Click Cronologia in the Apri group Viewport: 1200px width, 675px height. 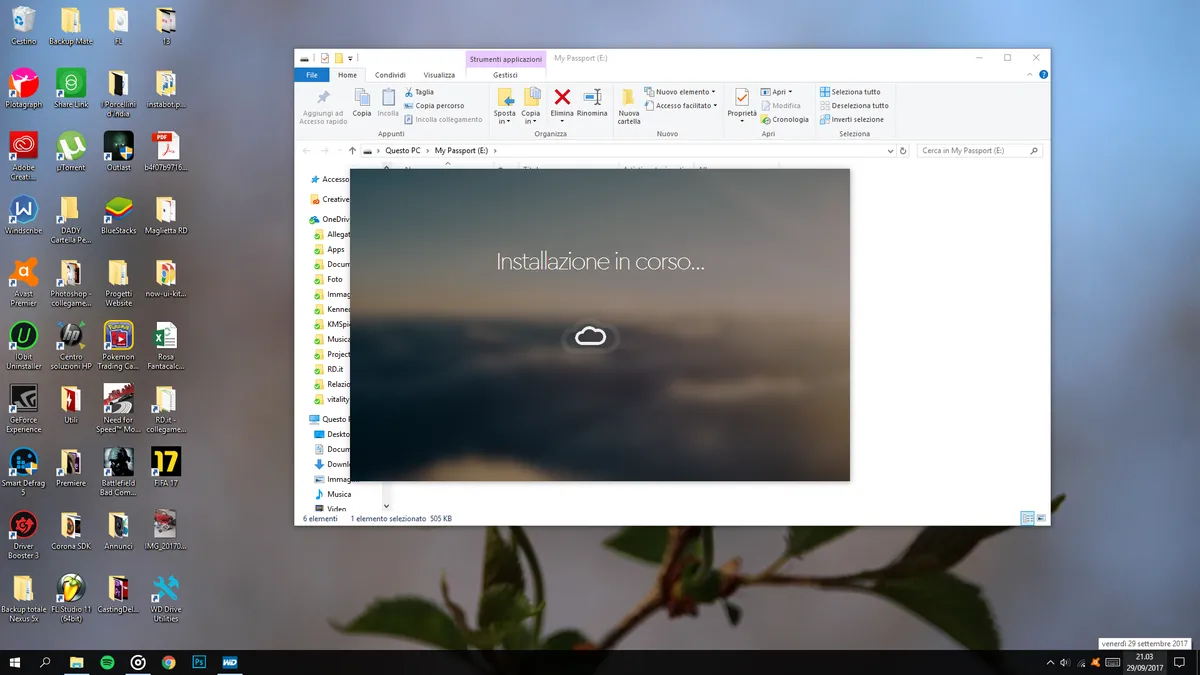[x=785, y=119]
